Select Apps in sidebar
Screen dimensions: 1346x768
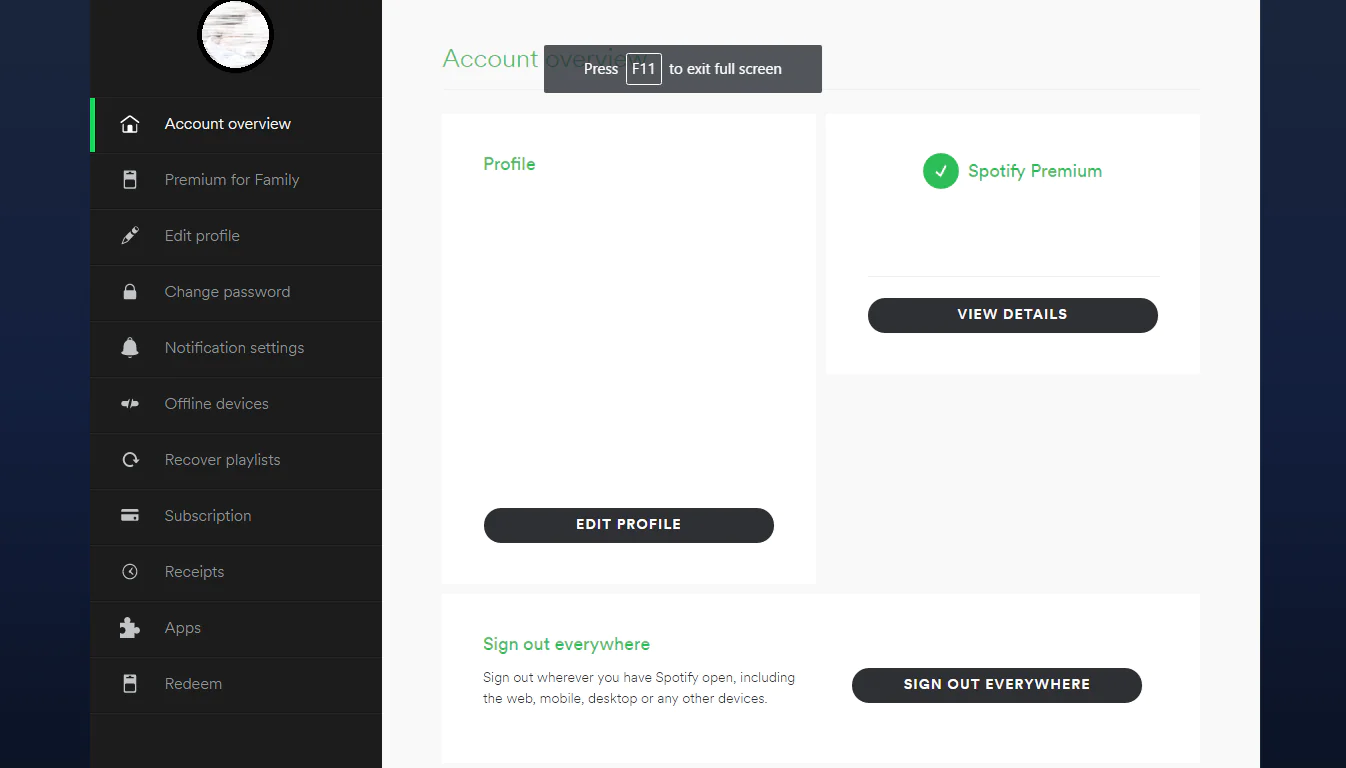pos(236,628)
